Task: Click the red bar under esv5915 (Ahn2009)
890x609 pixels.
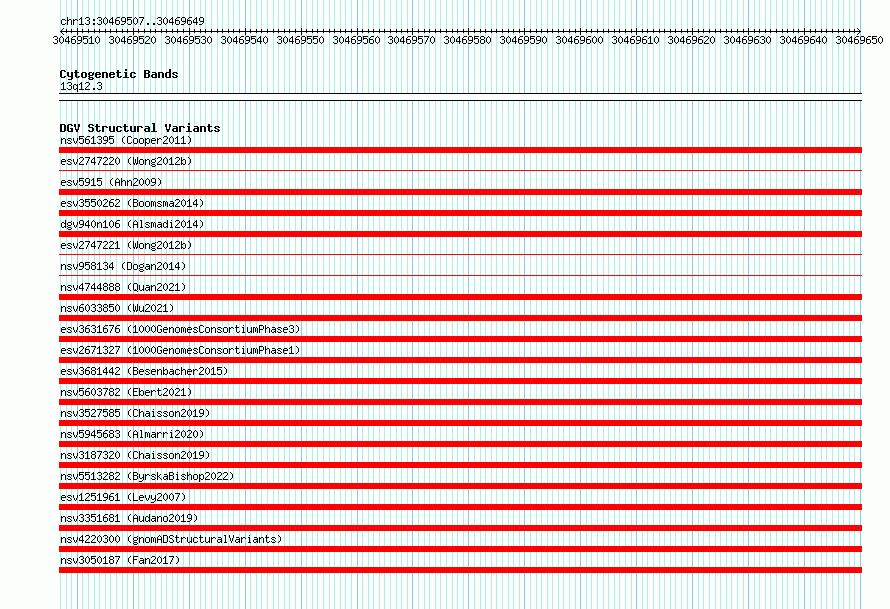Action: pos(460,192)
